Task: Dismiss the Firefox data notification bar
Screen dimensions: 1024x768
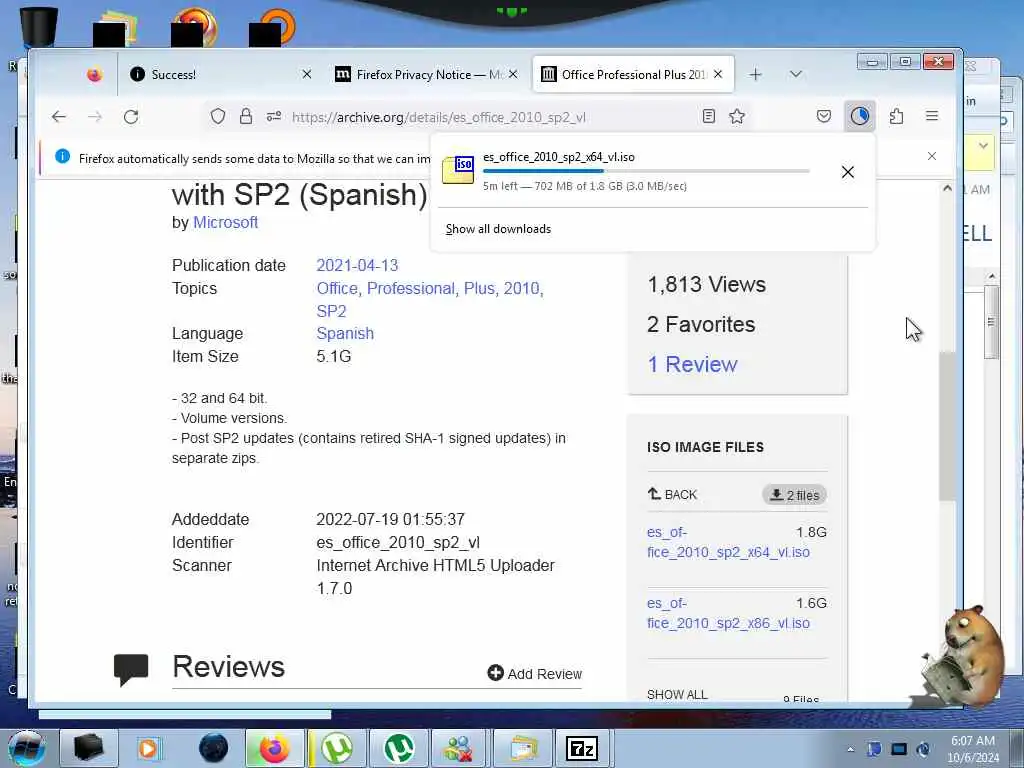Action: coord(932,156)
